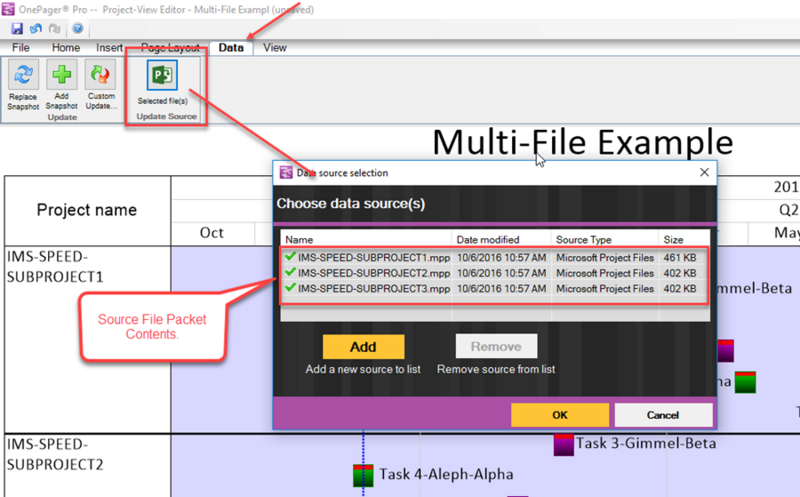Click the Oct month header in timeline
Image resolution: width=800 pixels, height=497 pixels.
tap(212, 233)
